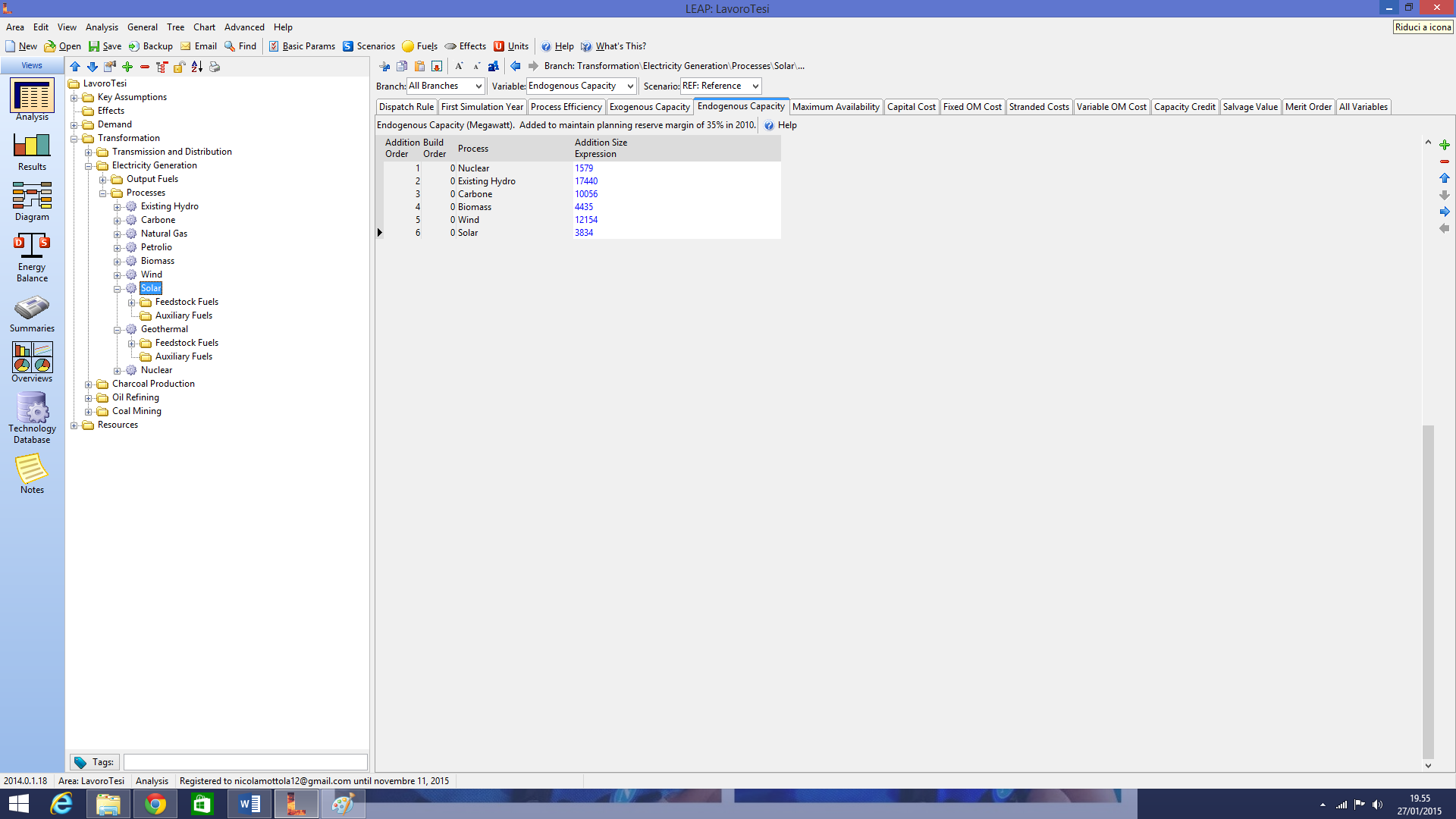Click the Basic Params button
The width and height of the screenshot is (1456, 819).
point(301,46)
